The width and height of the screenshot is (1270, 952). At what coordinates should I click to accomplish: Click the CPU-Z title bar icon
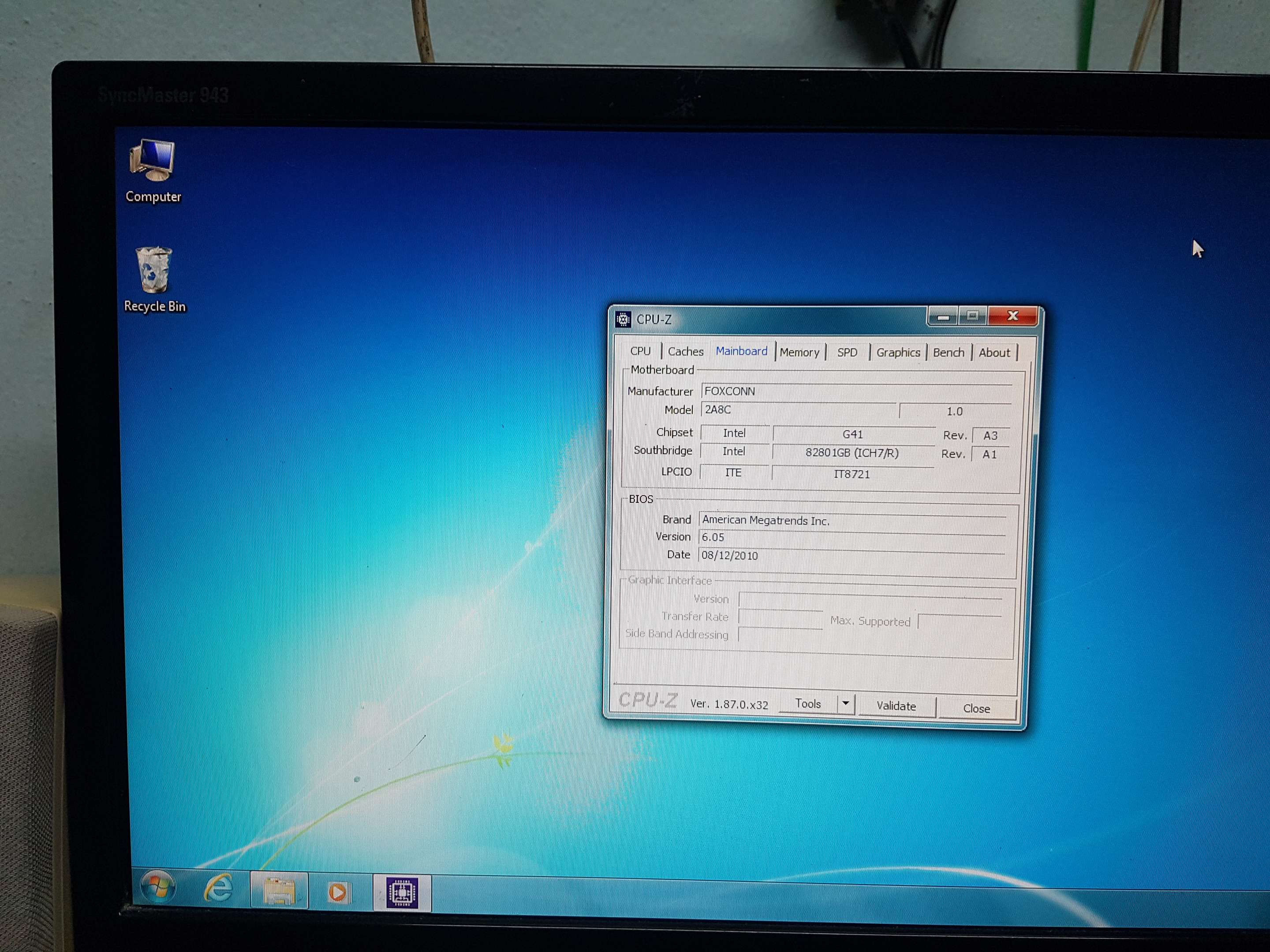[623, 319]
